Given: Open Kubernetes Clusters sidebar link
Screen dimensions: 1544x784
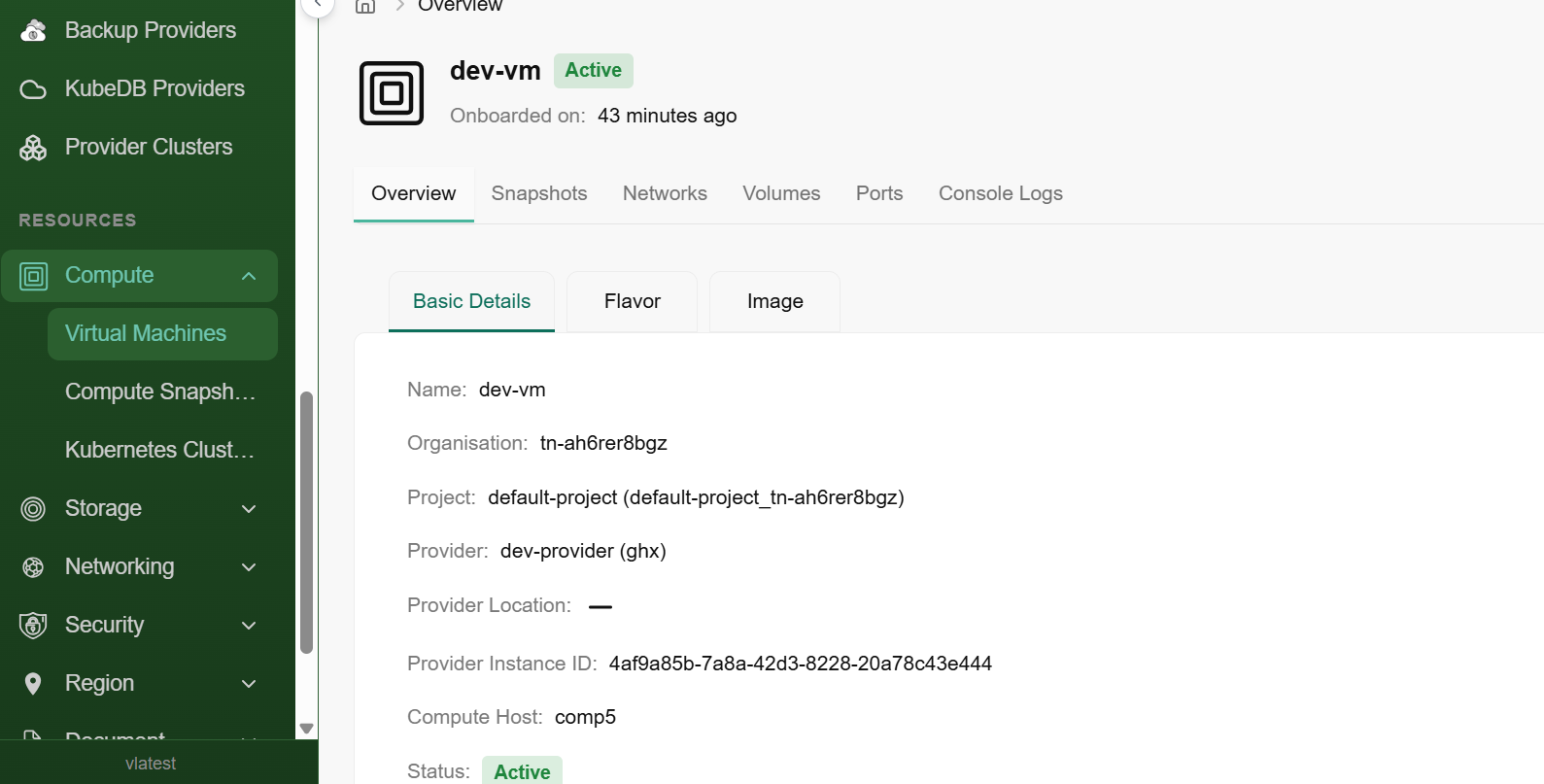Looking at the screenshot, I should click(160, 450).
